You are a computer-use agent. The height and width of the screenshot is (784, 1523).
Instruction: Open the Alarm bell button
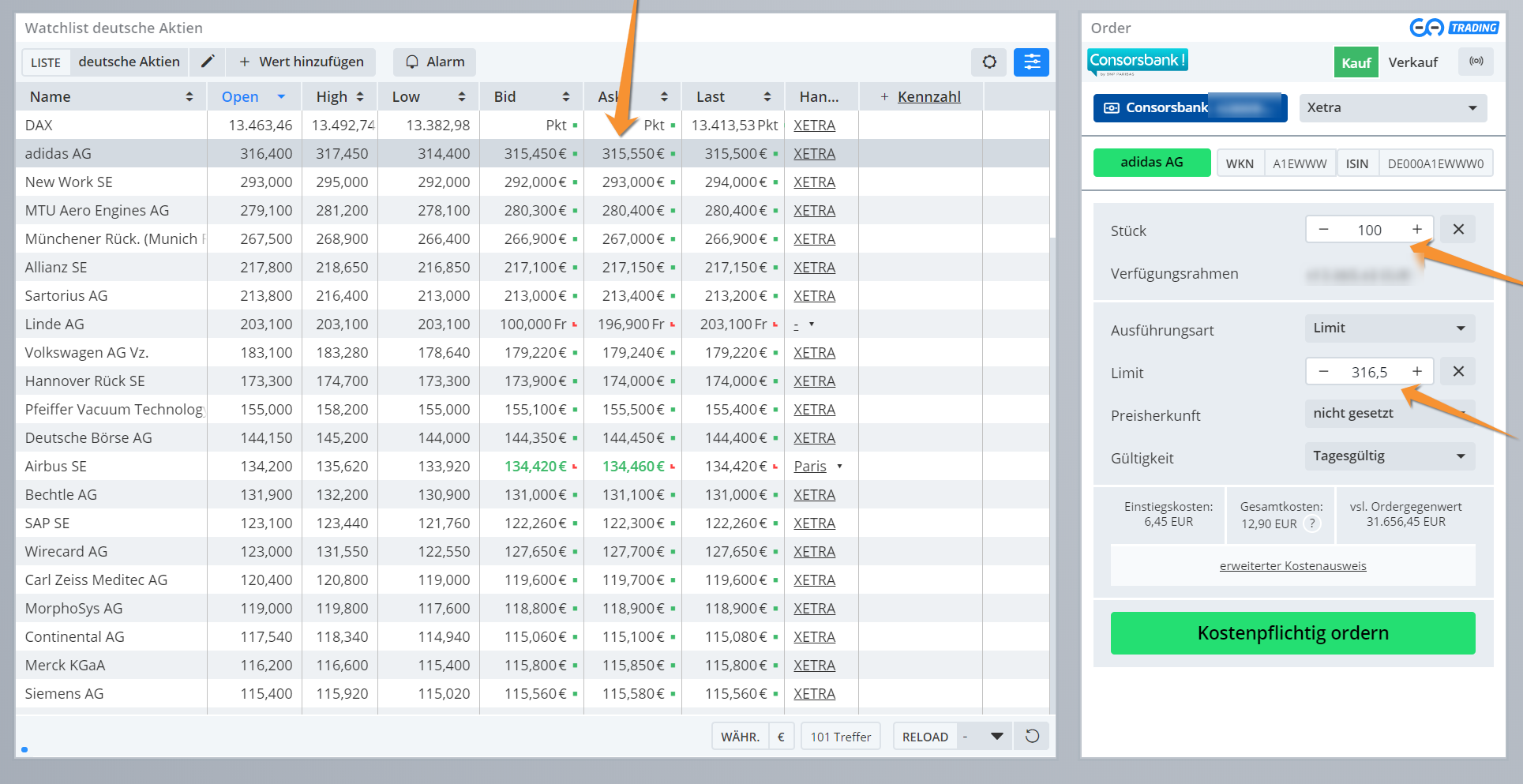click(x=435, y=62)
